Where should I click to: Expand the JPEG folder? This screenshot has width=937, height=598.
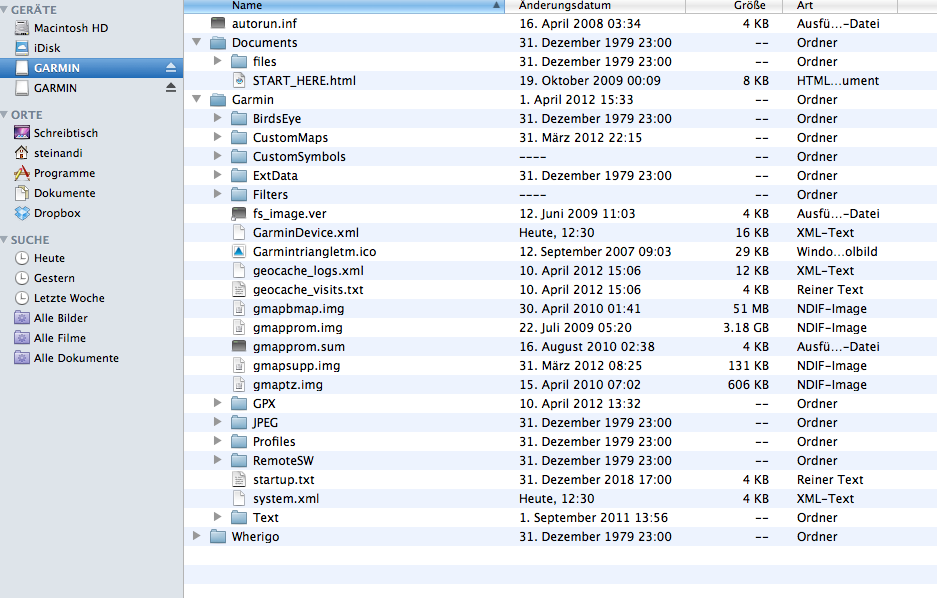click(218, 422)
